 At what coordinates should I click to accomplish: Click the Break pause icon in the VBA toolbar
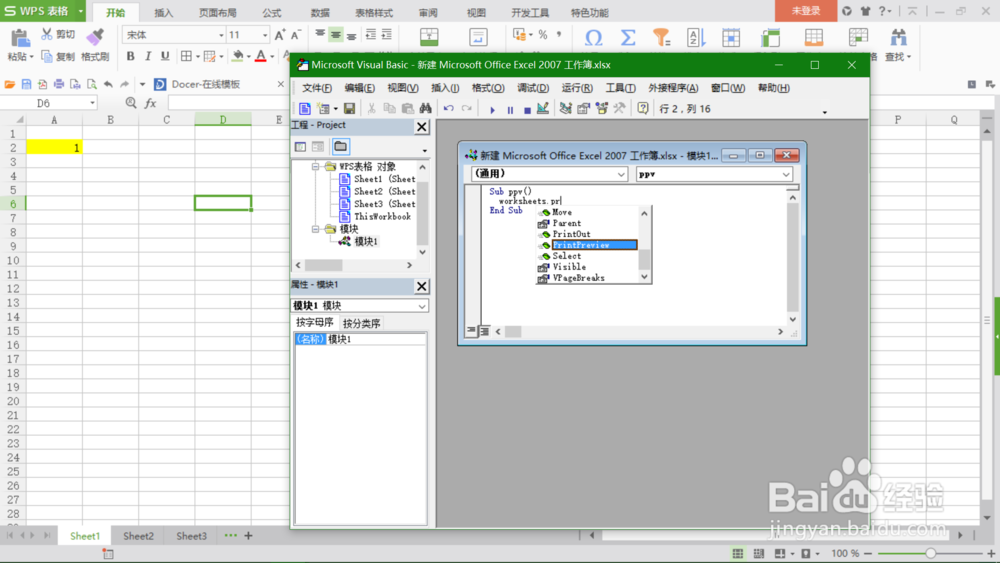510,110
